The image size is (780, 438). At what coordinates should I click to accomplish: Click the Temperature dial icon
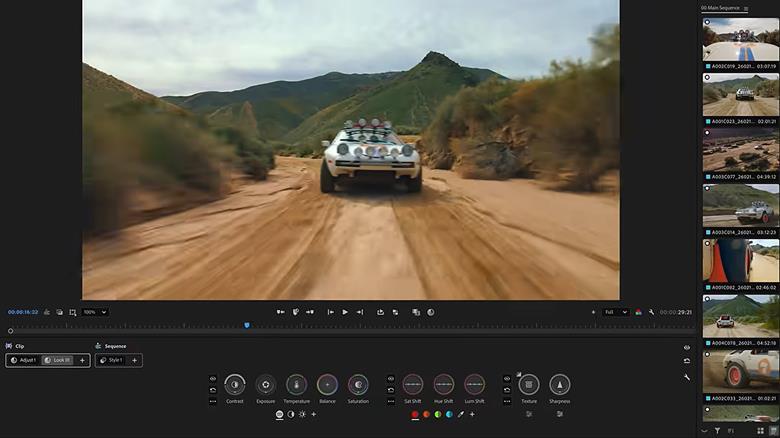click(x=296, y=384)
